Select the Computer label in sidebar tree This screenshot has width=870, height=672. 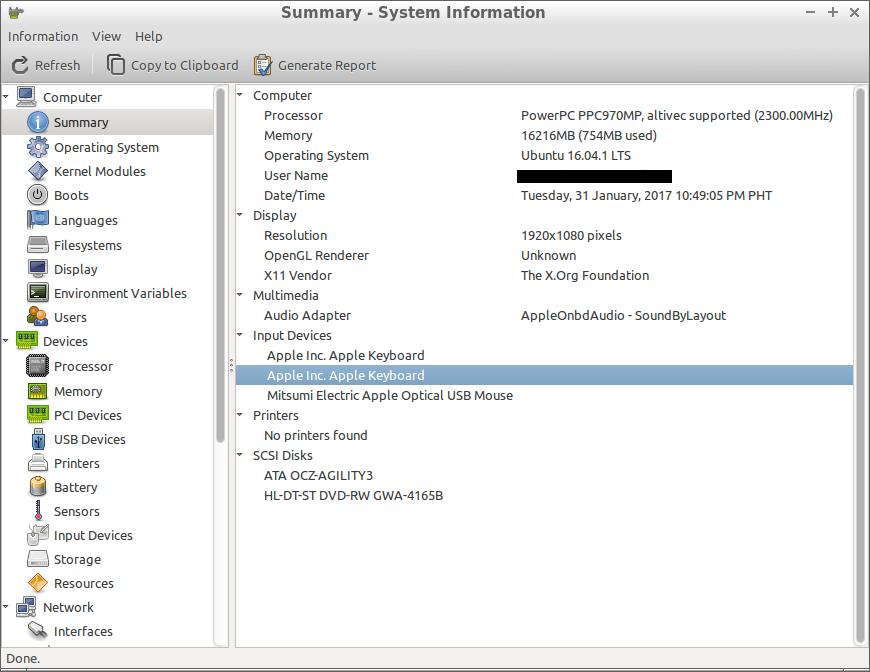tap(73, 97)
